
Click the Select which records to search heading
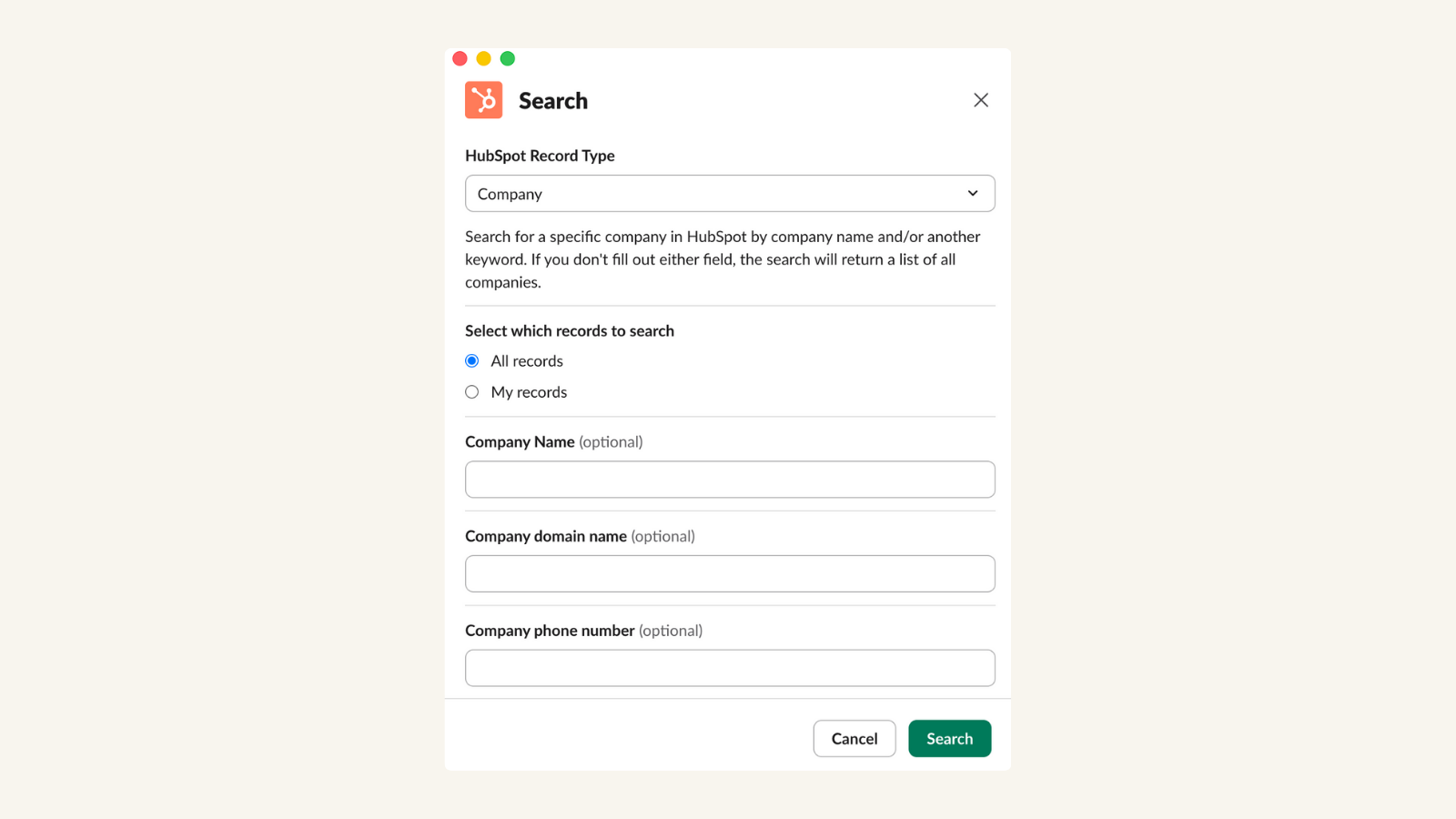[569, 330]
